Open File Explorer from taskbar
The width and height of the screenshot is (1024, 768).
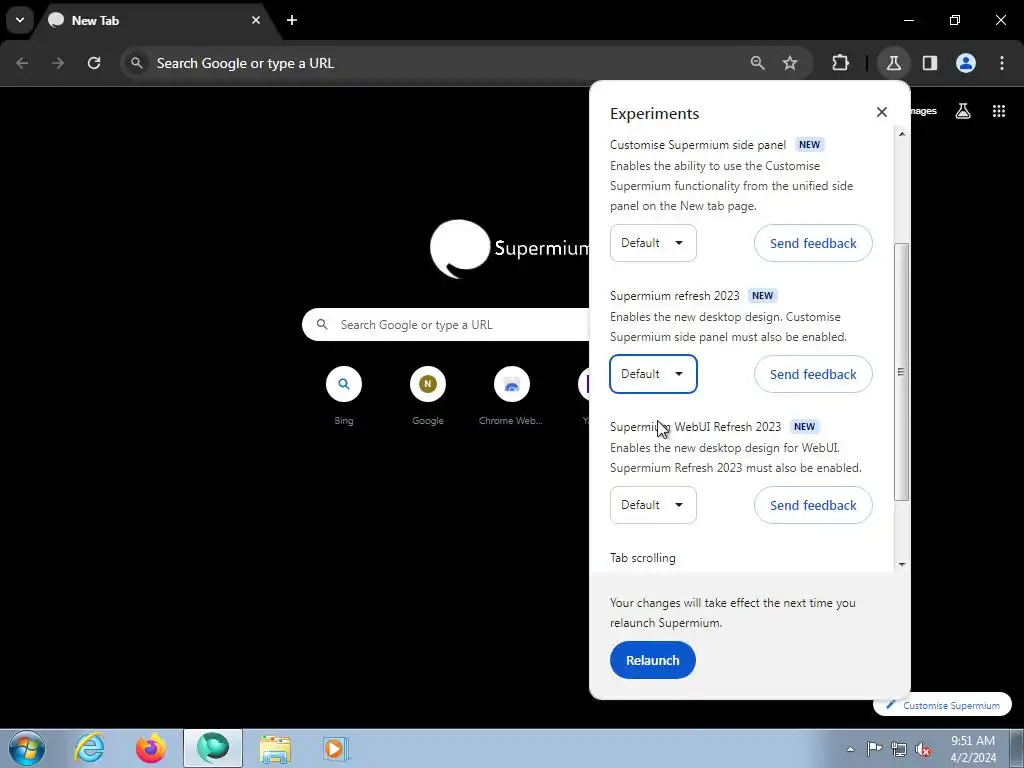[275, 748]
